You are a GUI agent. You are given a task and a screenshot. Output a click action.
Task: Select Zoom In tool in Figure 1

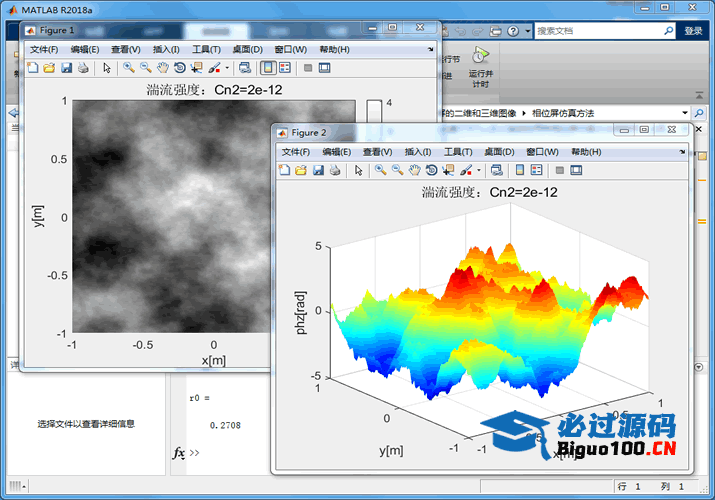coord(129,68)
